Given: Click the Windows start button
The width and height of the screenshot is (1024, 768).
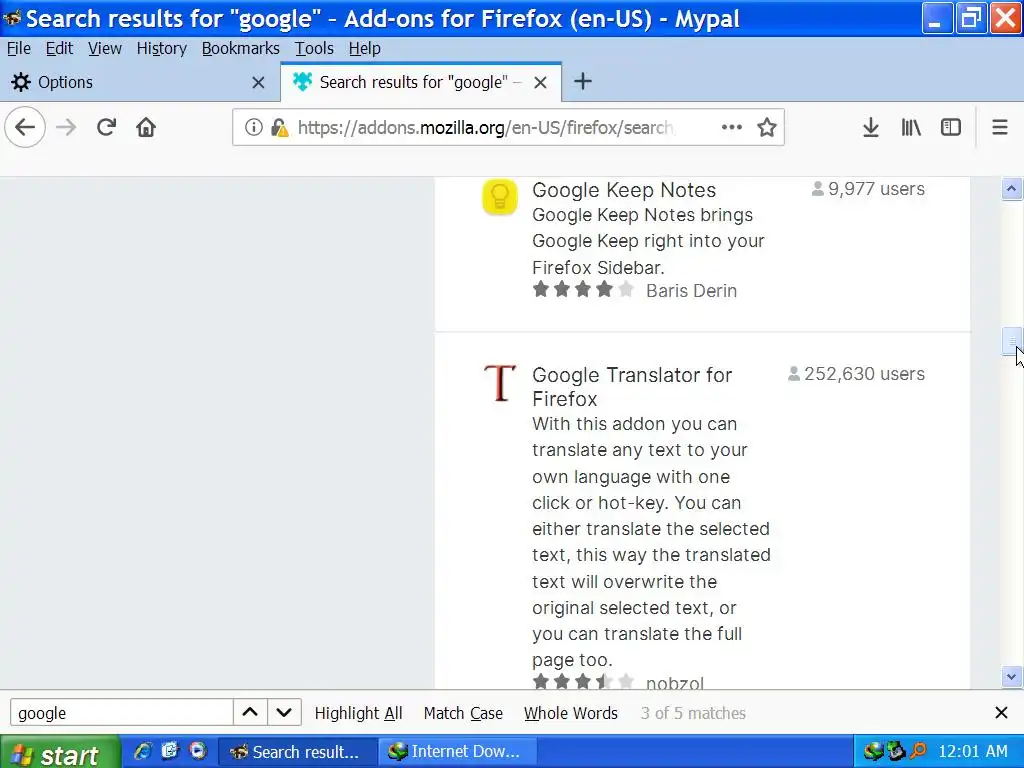Looking at the screenshot, I should pos(60,752).
